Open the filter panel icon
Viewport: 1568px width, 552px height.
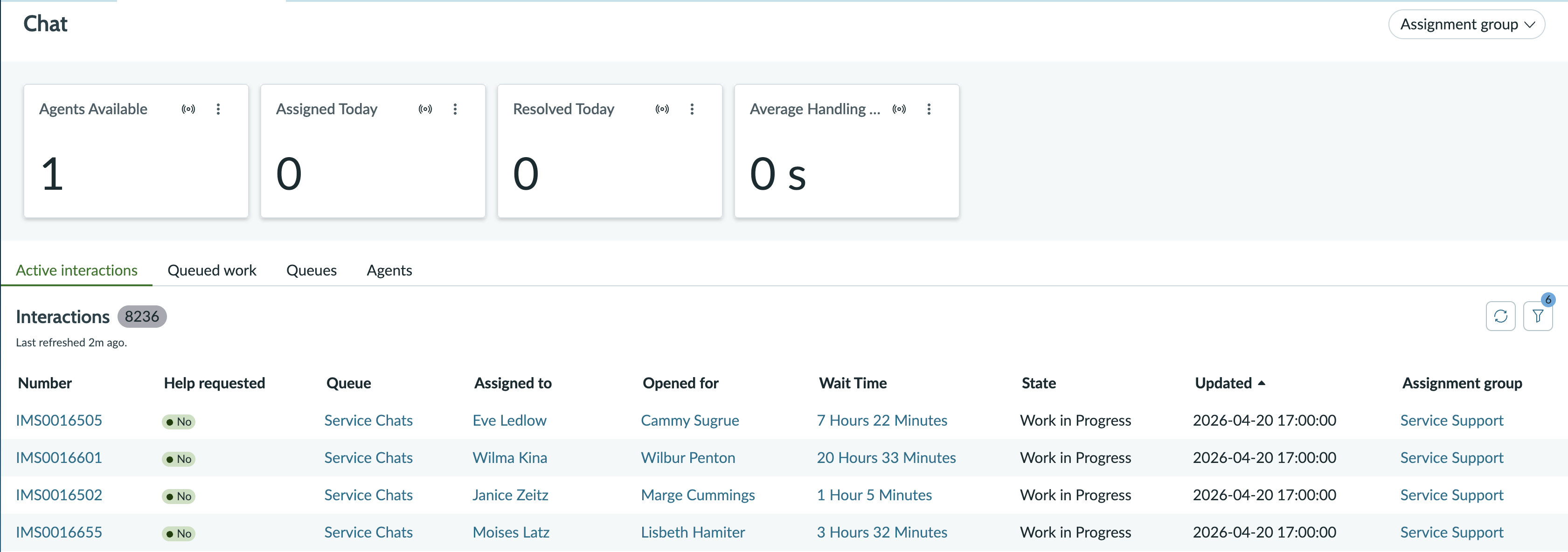point(1538,316)
